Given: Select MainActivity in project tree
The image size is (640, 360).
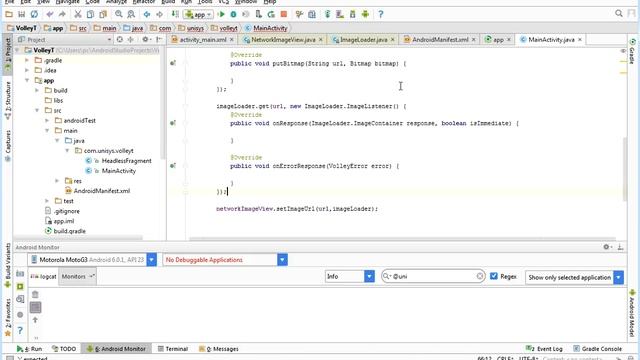Looking at the screenshot, I should click(x=118, y=171).
